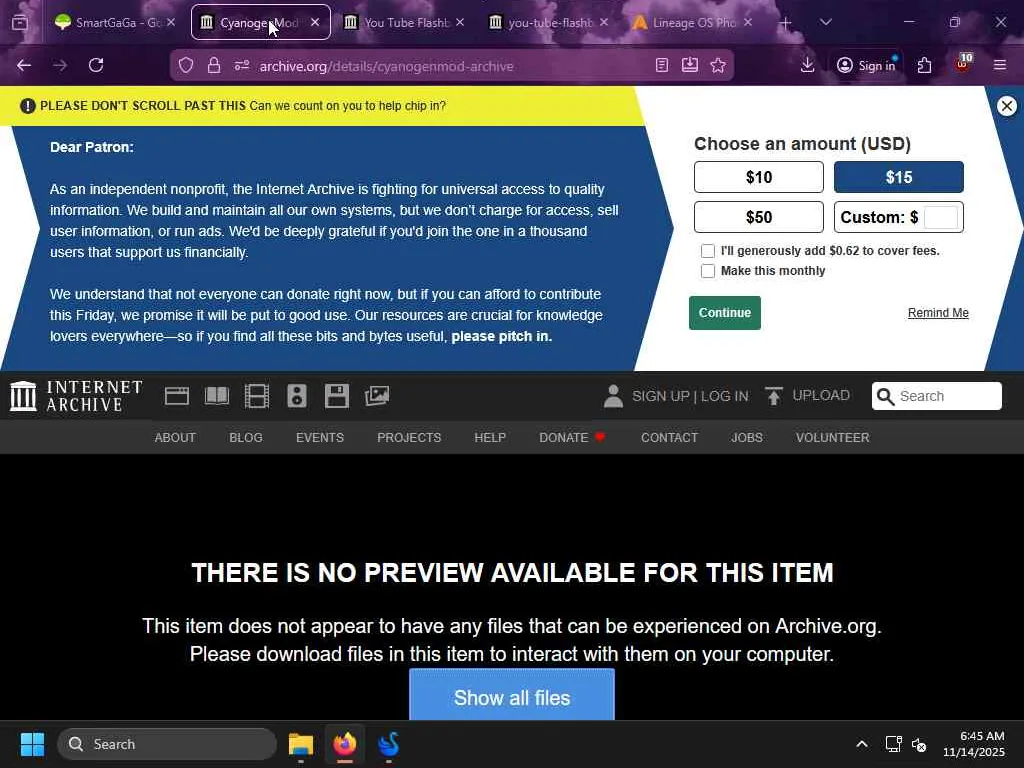Click the Internet Archive logo
The width and height of the screenshot is (1024, 768).
pos(76,396)
